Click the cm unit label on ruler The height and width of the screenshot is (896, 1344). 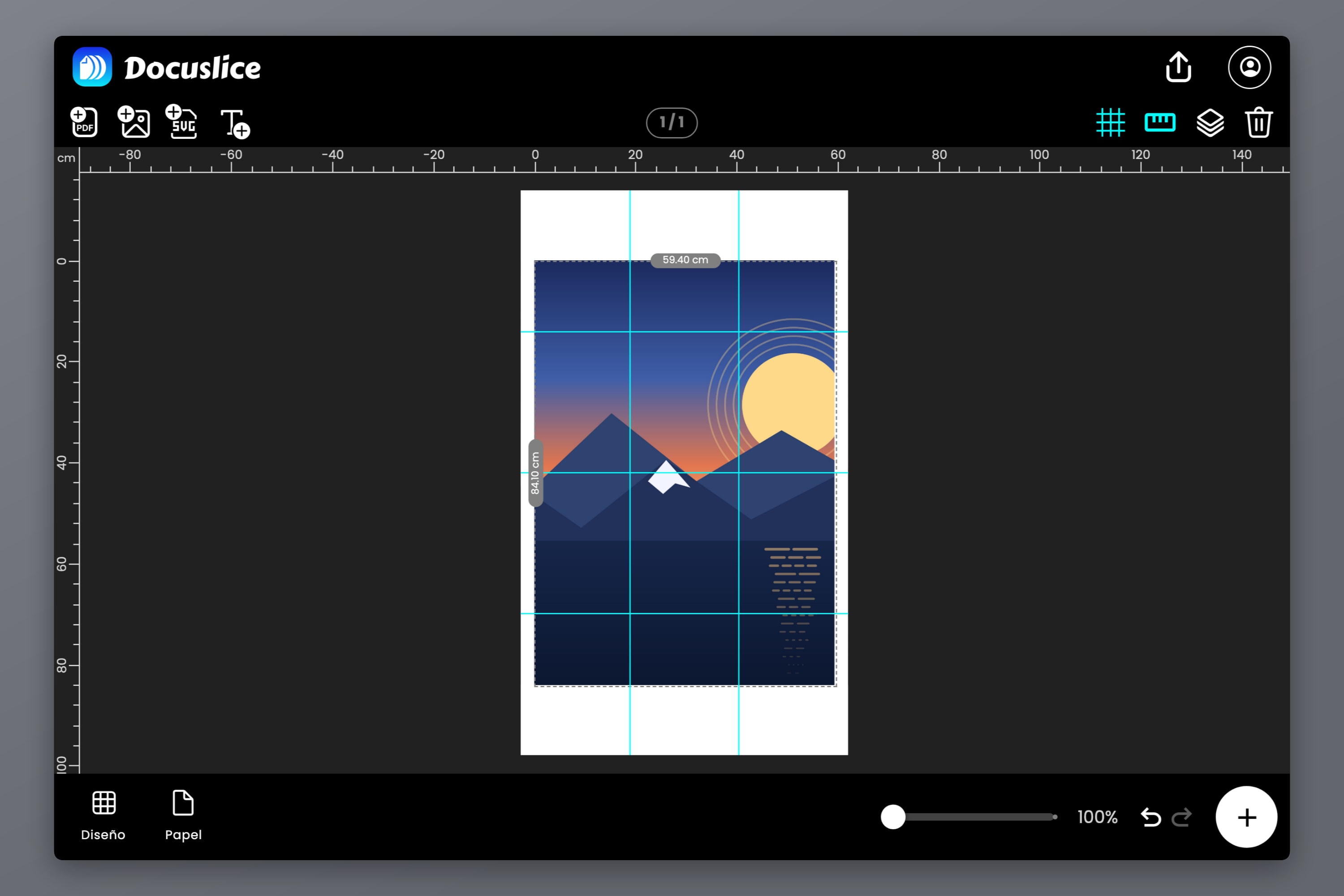(x=66, y=158)
